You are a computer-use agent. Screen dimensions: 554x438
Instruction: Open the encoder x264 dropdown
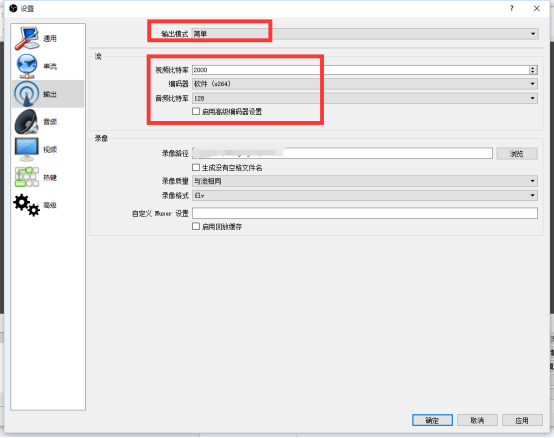pyautogui.click(x=365, y=84)
